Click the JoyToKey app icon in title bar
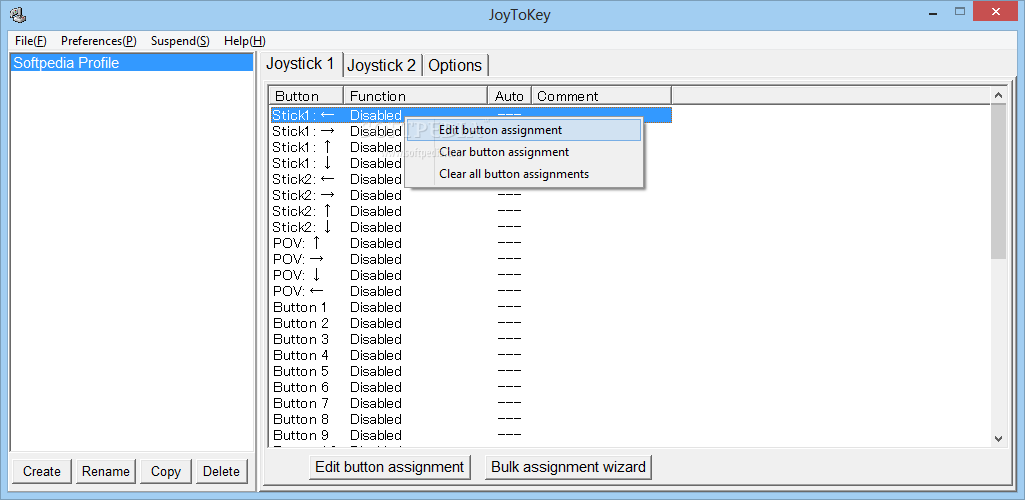Screen dimensions: 1025x500 coord(17,14)
